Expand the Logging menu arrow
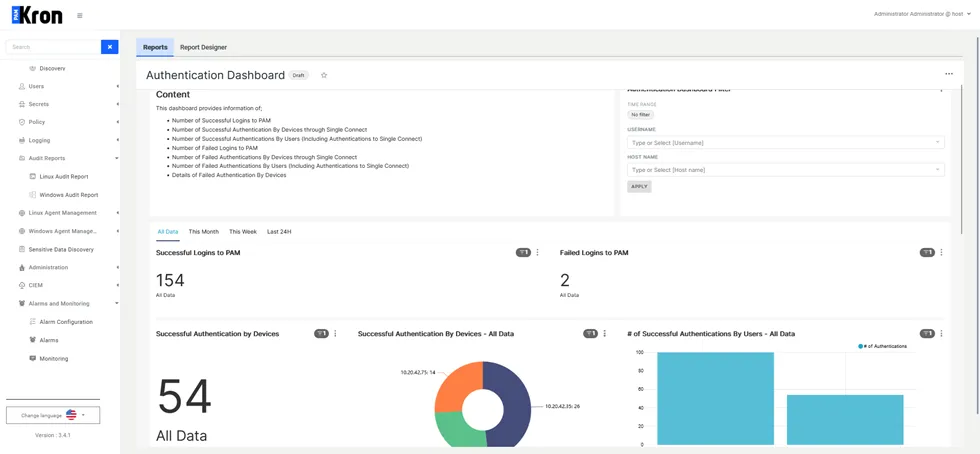Image resolution: width=980 pixels, height=454 pixels. click(x=117, y=141)
